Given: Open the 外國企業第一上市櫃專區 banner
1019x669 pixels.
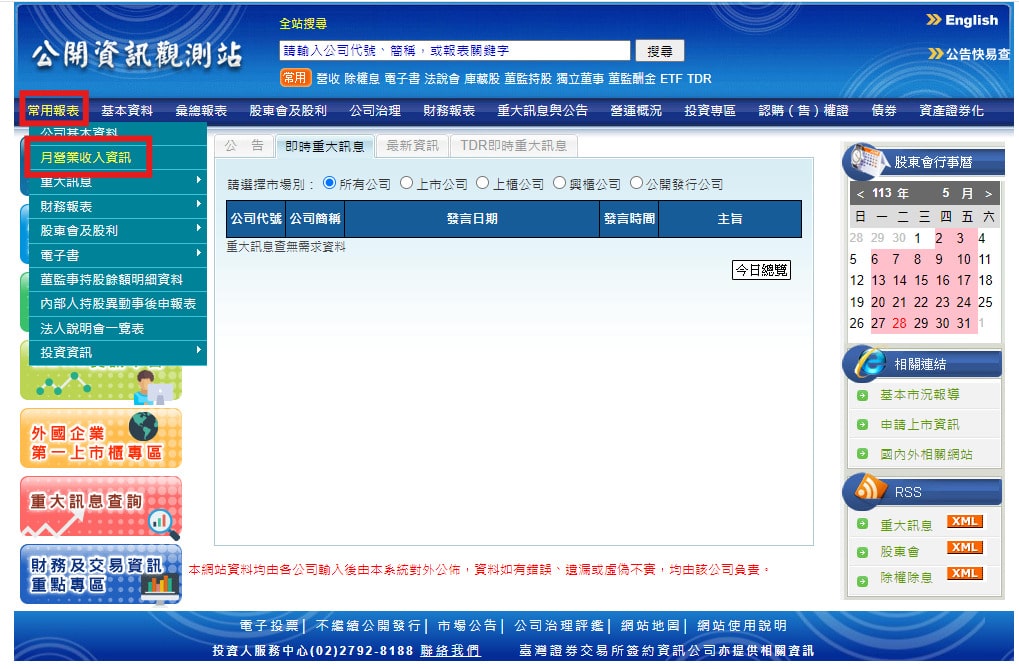Looking at the screenshot, I should (x=97, y=437).
